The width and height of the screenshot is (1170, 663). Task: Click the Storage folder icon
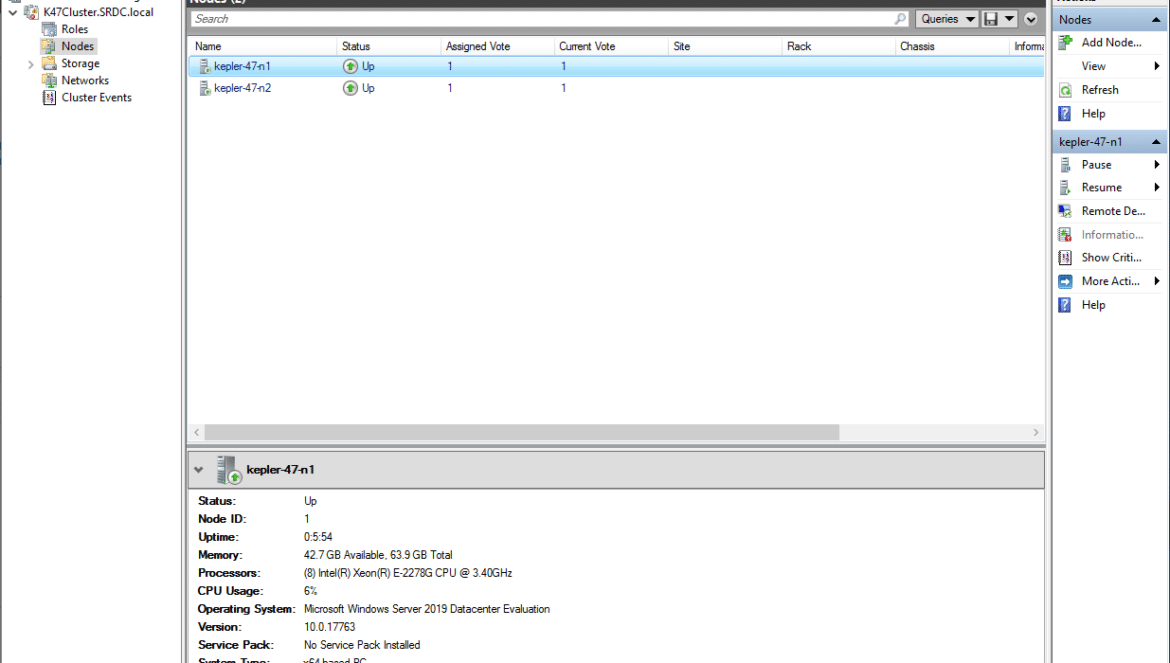point(49,63)
